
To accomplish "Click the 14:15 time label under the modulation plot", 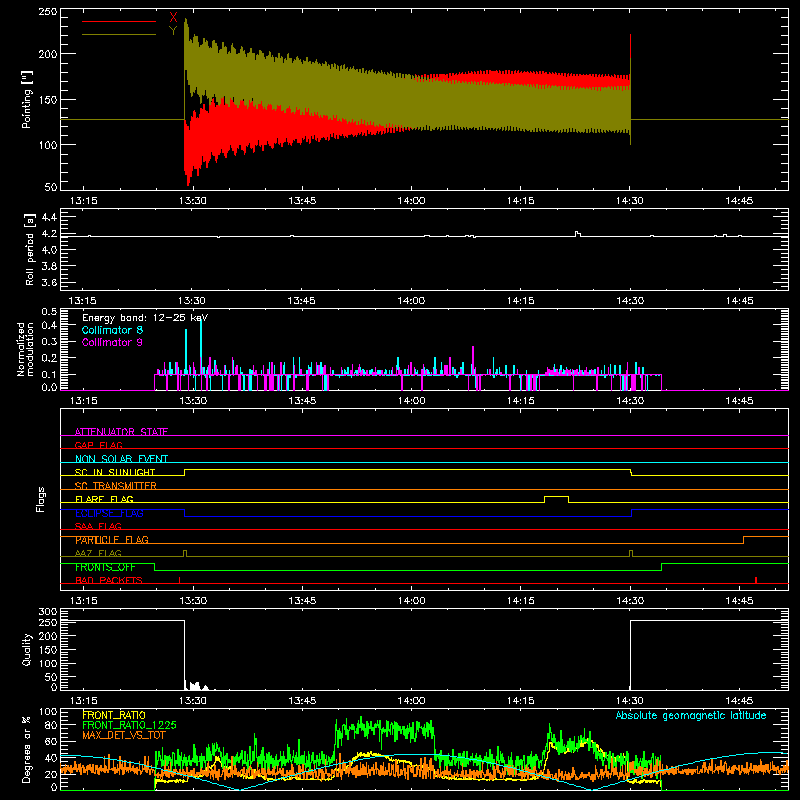I will tap(520, 401).
